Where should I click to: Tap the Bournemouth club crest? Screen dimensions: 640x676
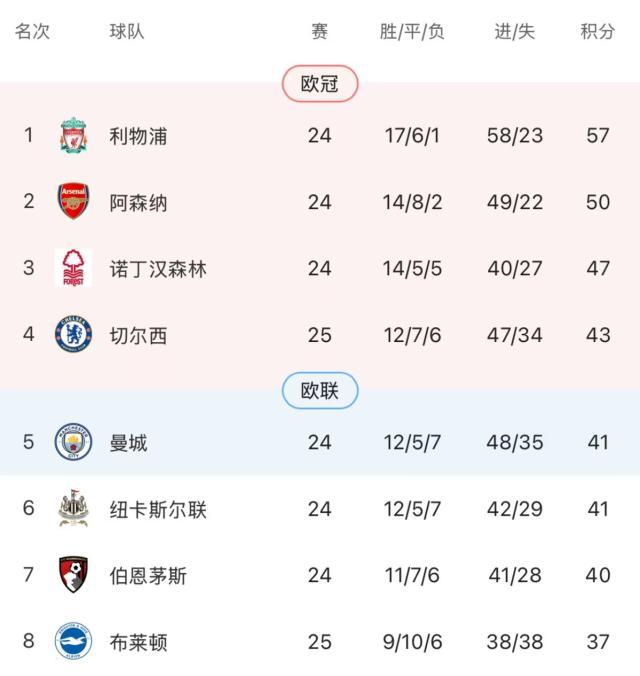coord(73,575)
